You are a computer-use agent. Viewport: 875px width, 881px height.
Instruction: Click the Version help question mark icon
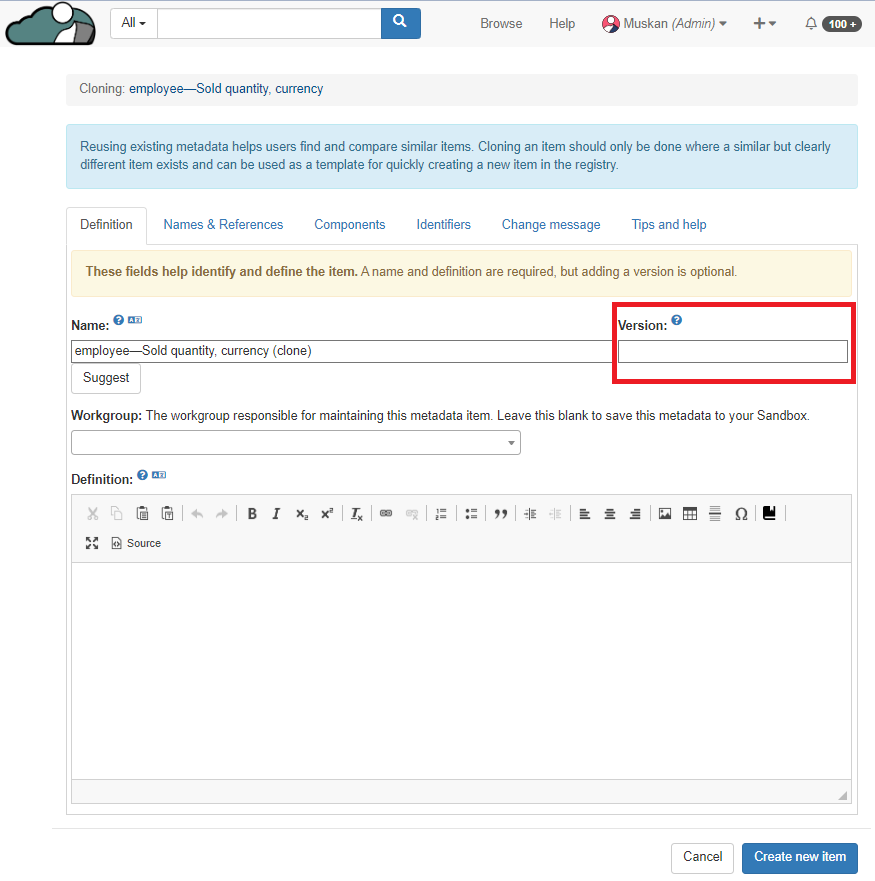coord(677,321)
